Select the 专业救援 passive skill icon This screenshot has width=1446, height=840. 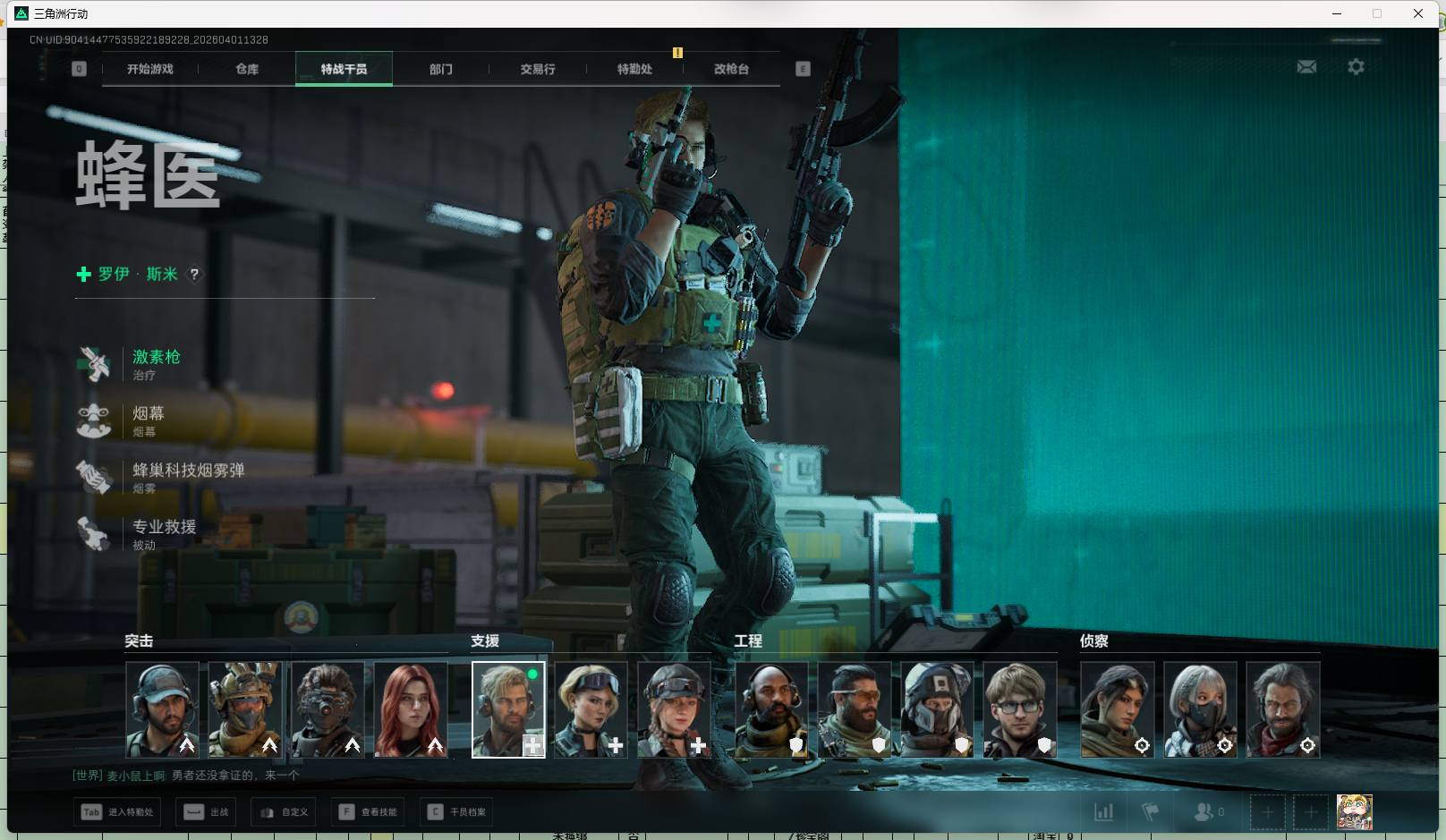click(94, 533)
